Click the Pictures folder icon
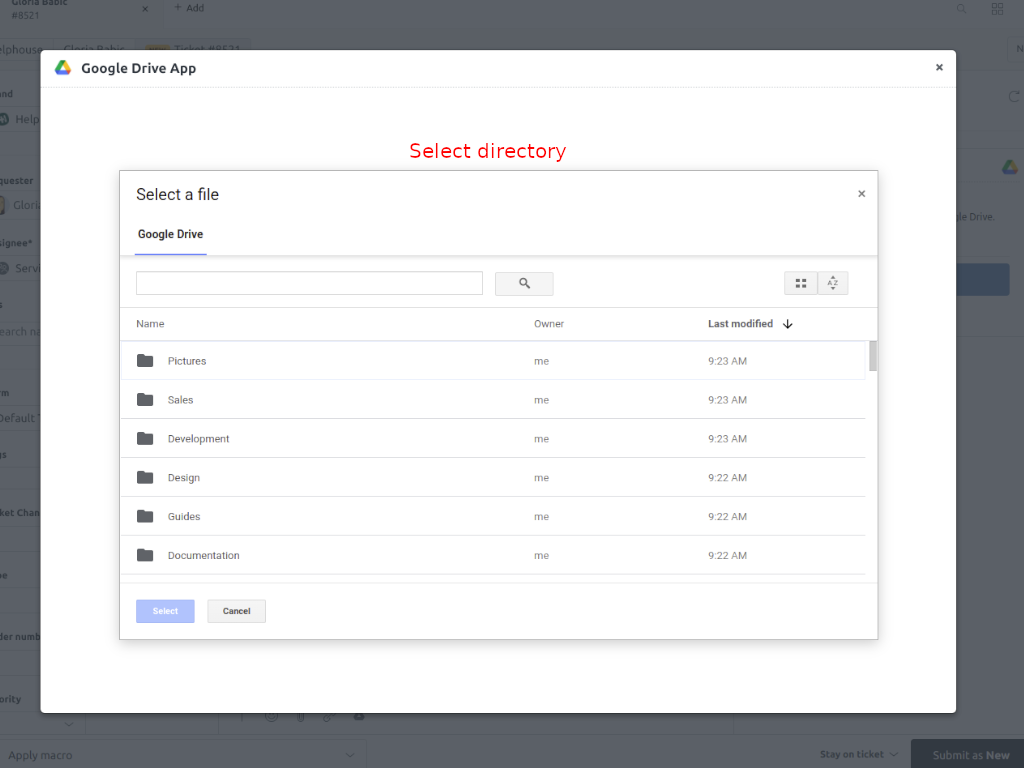Image resolution: width=1024 pixels, height=768 pixels. [x=145, y=361]
